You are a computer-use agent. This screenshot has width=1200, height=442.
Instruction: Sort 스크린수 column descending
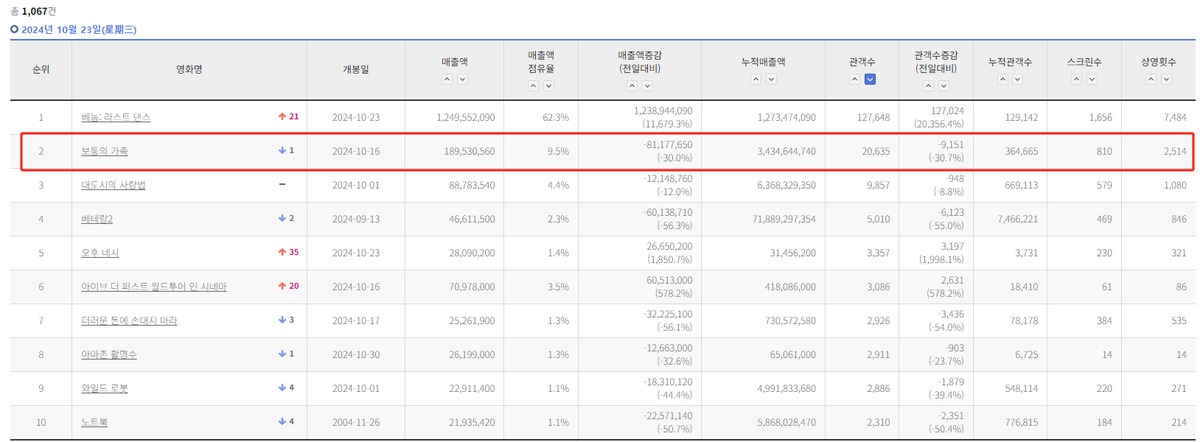(1093, 79)
